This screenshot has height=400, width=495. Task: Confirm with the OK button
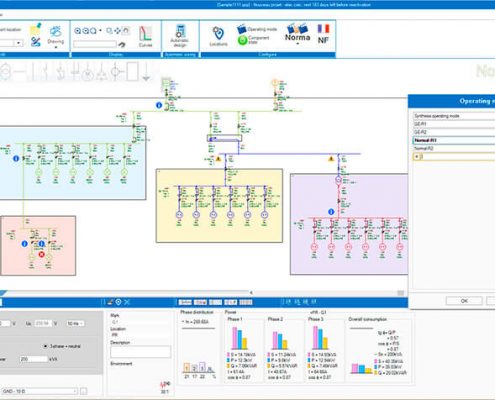click(x=464, y=301)
